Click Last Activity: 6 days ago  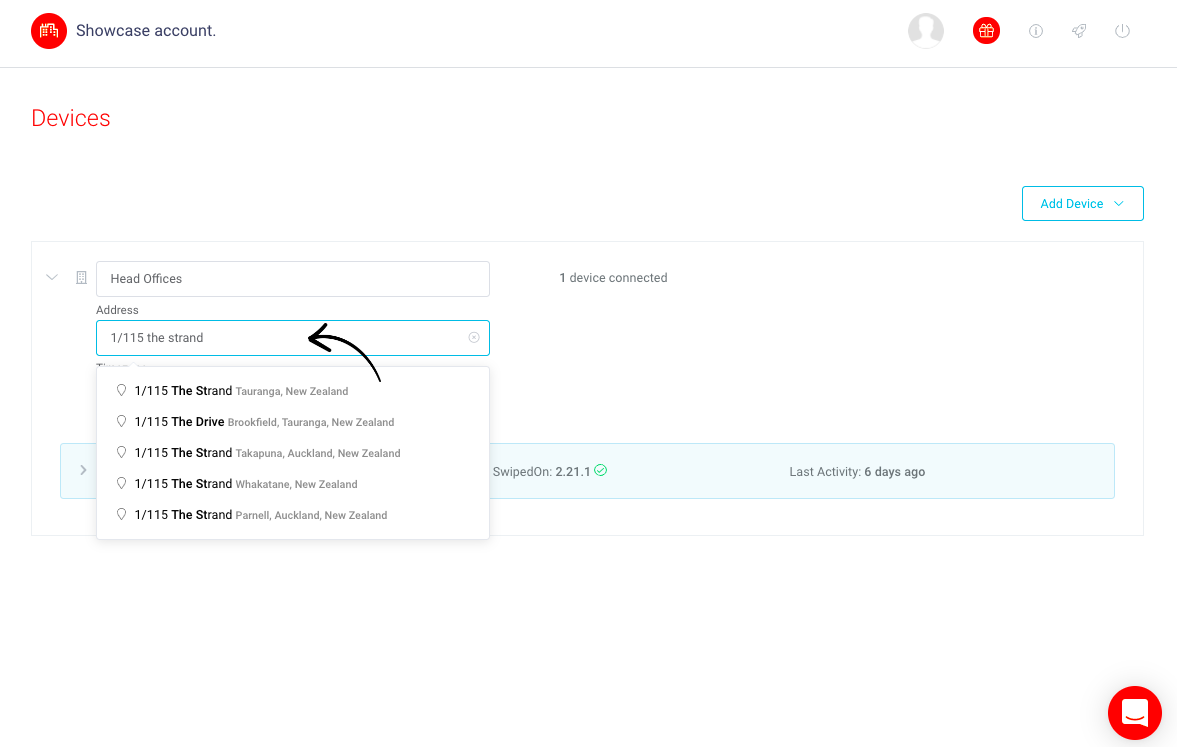pyautogui.click(x=857, y=471)
